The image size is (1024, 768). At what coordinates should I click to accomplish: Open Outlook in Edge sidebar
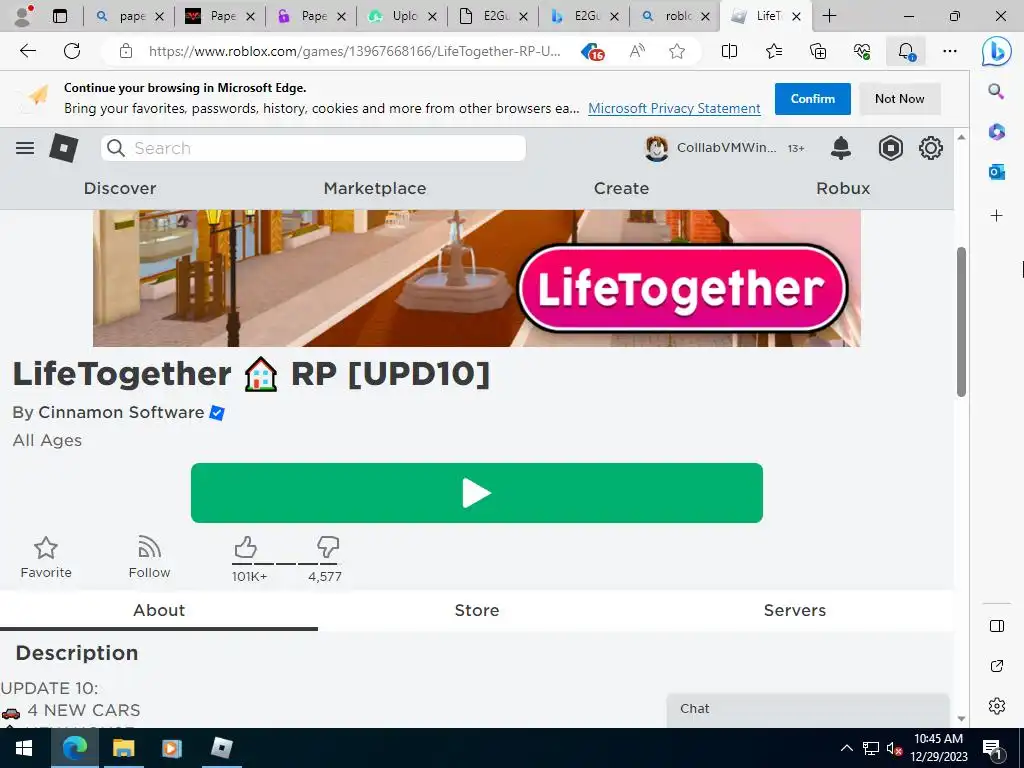point(996,172)
